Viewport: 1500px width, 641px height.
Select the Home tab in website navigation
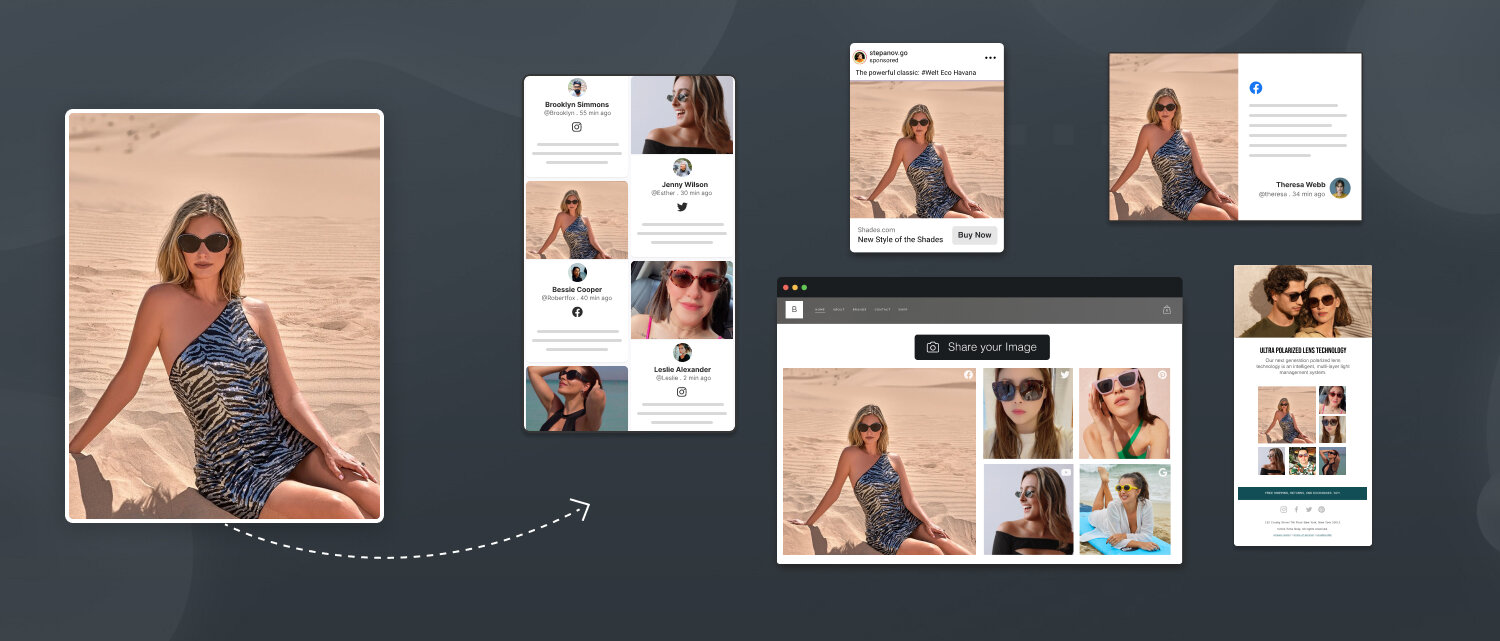(820, 310)
